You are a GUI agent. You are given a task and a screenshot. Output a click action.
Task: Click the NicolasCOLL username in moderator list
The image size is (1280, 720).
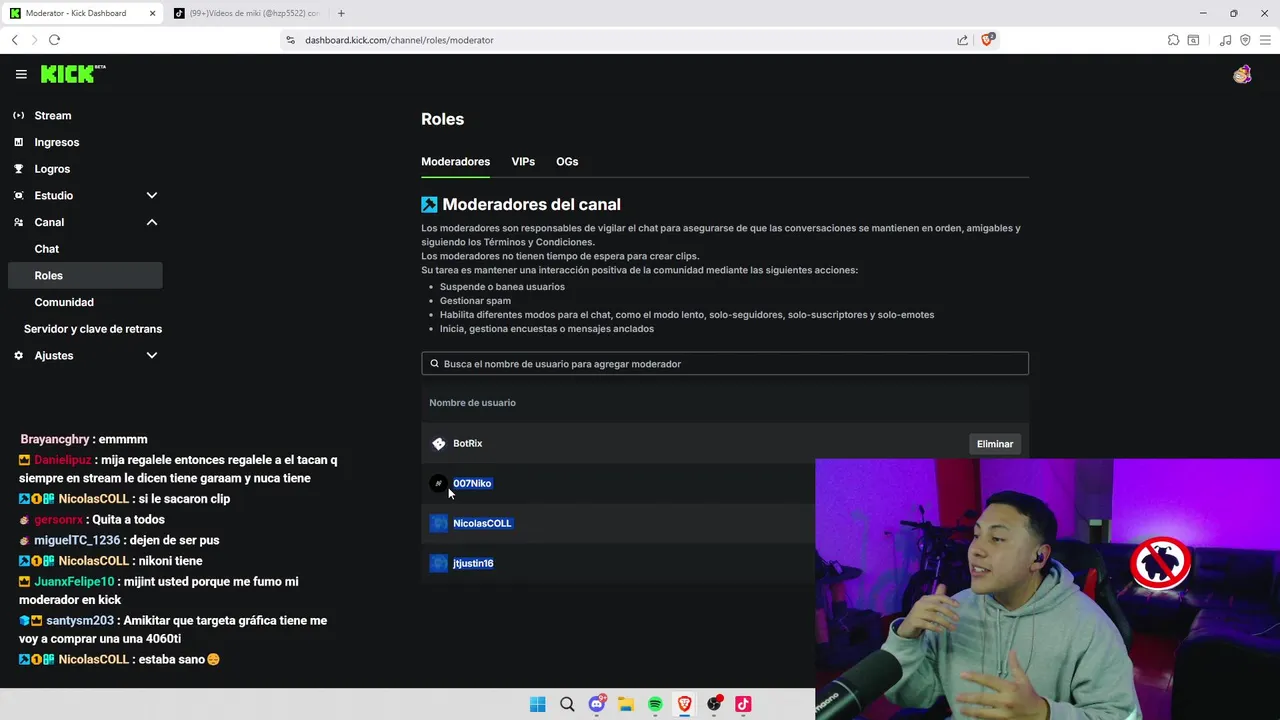click(482, 523)
